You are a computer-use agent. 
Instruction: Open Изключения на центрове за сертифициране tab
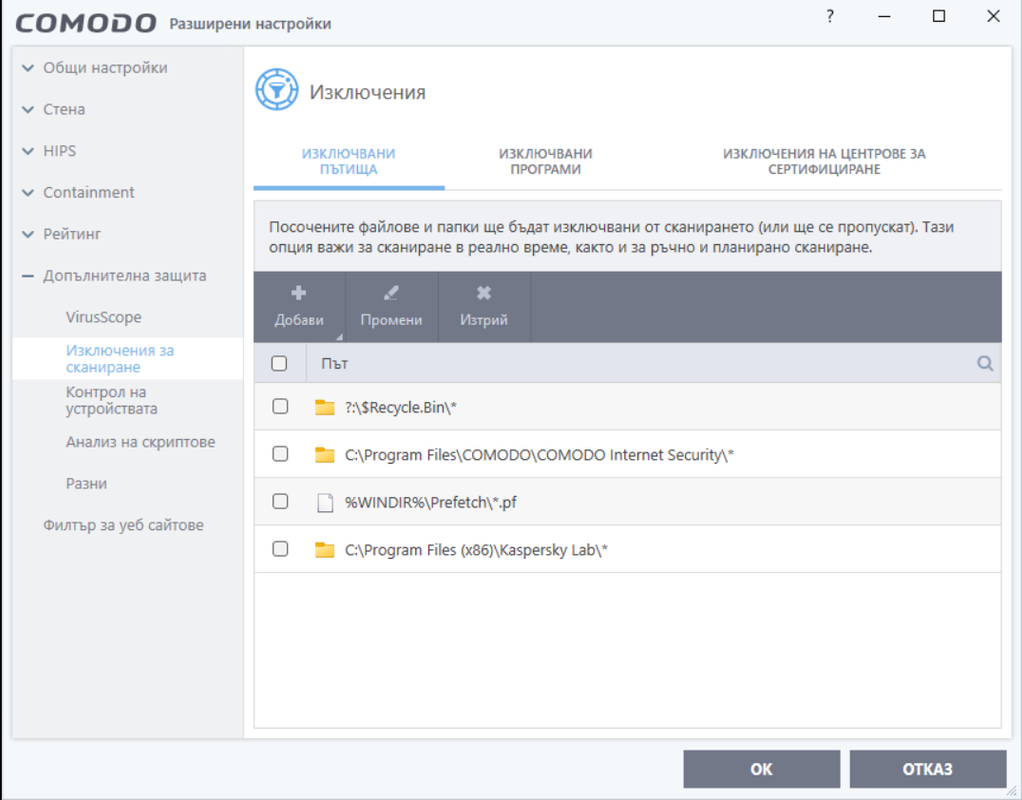pyautogui.click(x=824, y=162)
